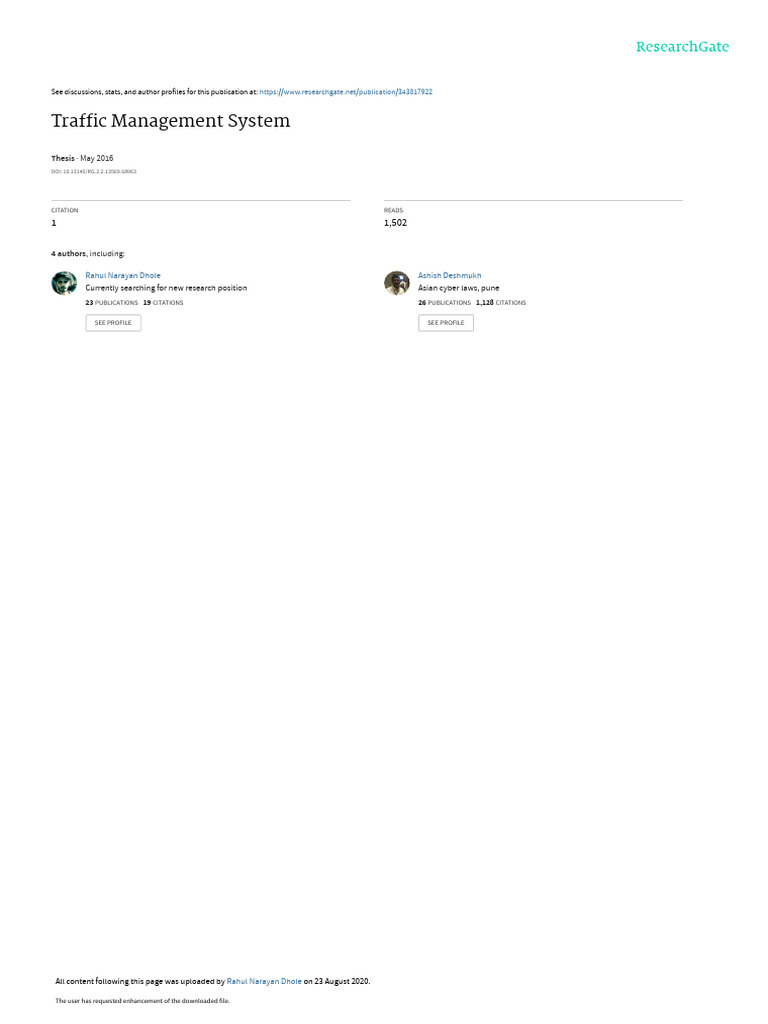Open the researchgate.net publication URL link

pos(345,92)
